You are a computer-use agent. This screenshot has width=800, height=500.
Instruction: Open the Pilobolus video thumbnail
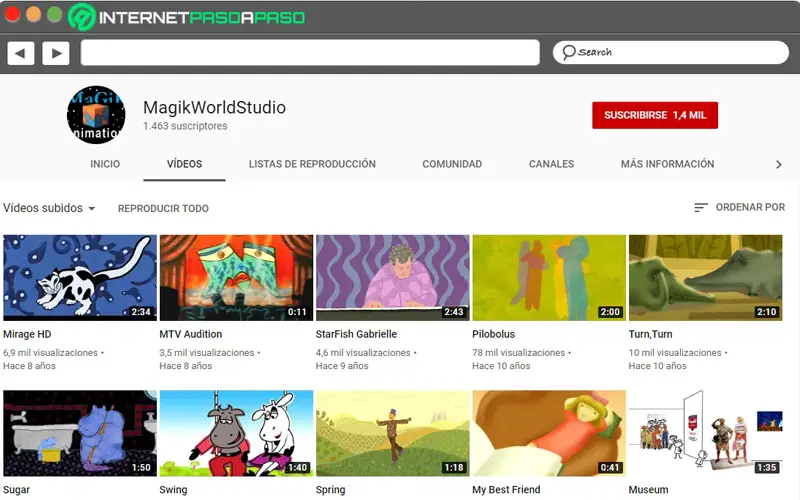[x=549, y=278]
